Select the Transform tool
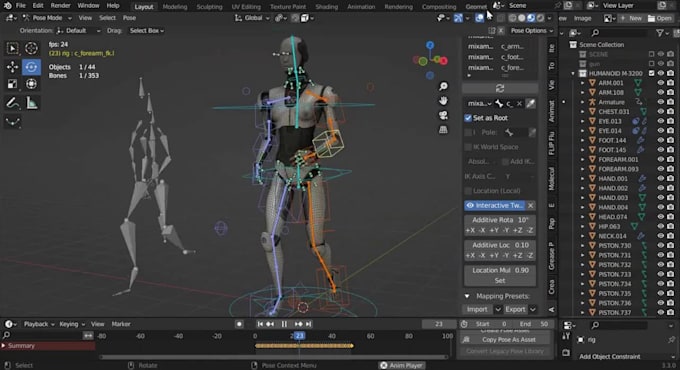 tap(31, 84)
